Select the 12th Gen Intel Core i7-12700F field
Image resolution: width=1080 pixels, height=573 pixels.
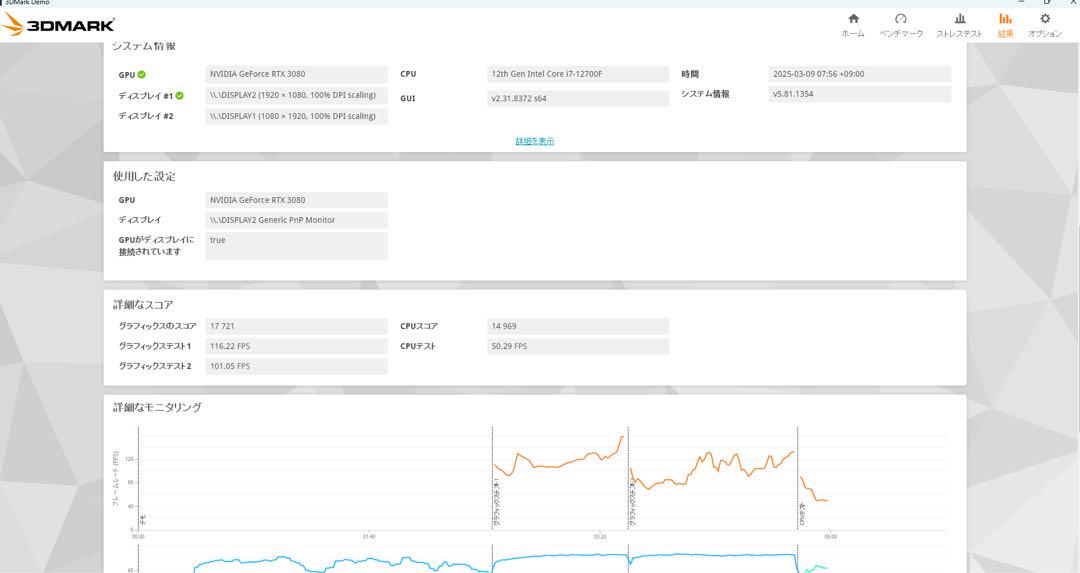click(x=578, y=74)
